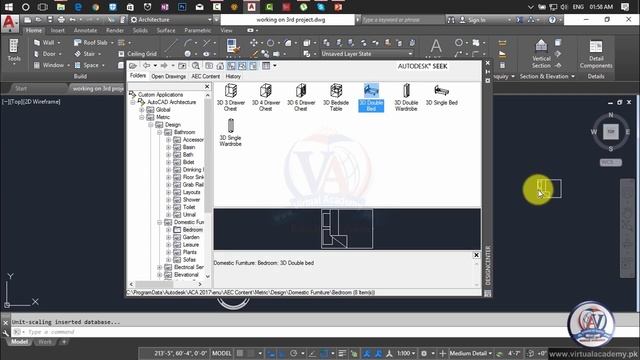Click the Window tool in ribbon
The width and height of the screenshot is (640, 360).
(51, 65)
